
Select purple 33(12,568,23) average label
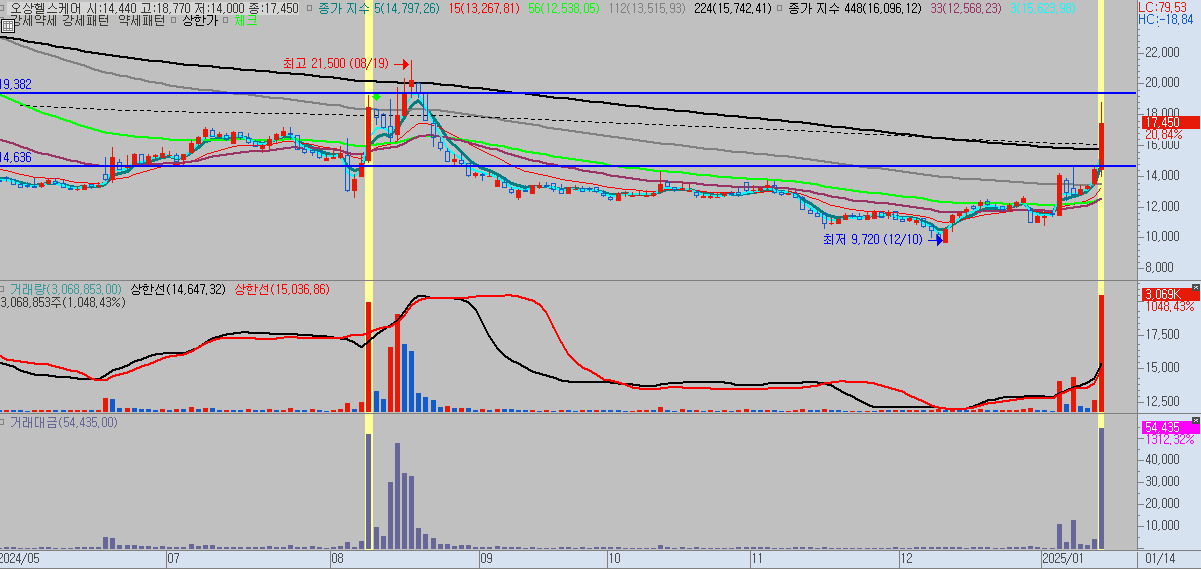pos(966,8)
